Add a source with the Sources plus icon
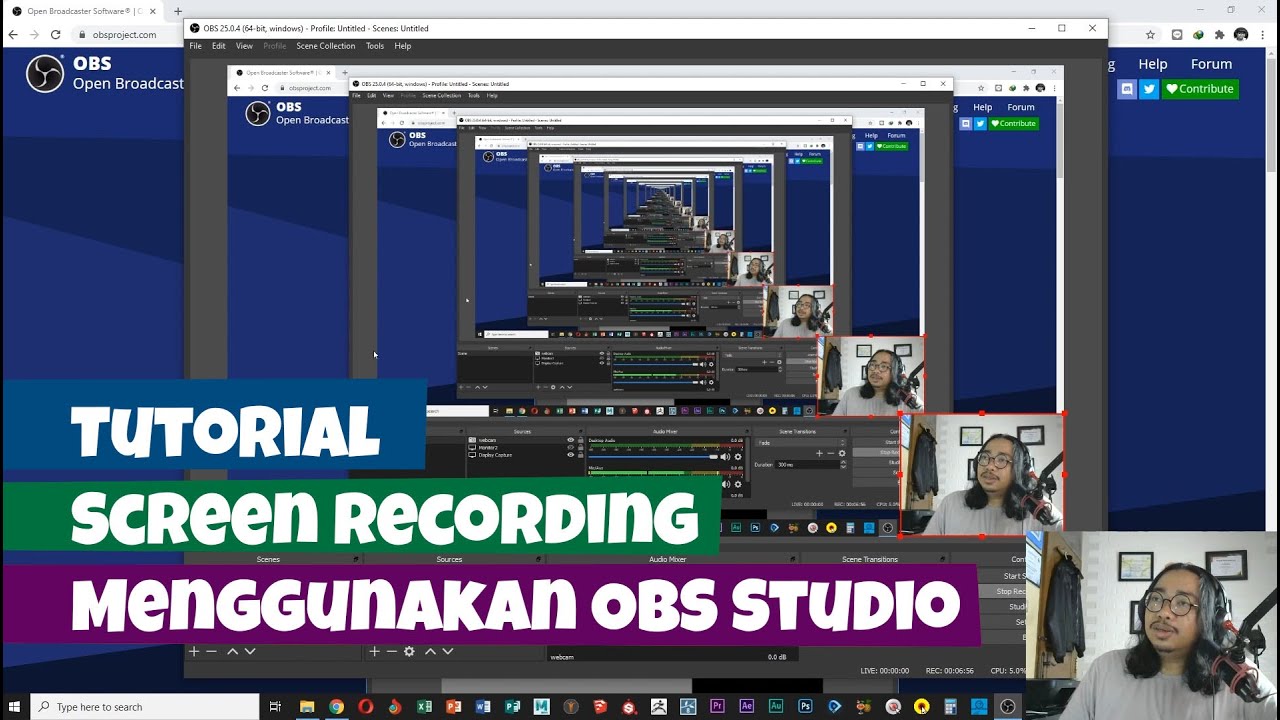Screen dimensions: 1280x720 coord(374,651)
